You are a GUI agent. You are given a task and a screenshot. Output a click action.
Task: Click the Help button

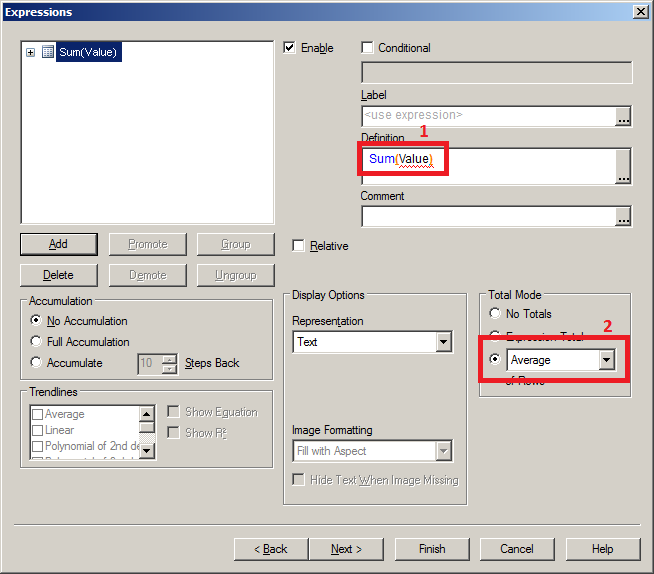click(x=603, y=549)
